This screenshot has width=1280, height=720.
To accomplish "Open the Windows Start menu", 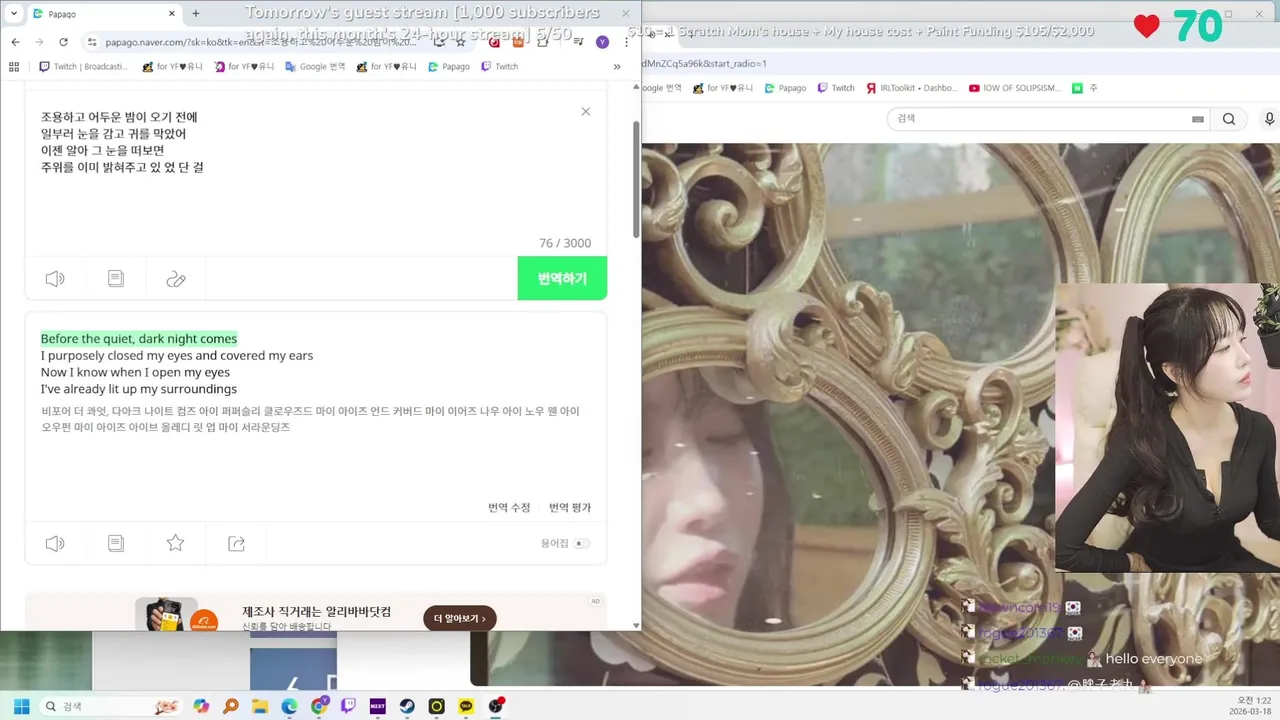I will tap(21, 706).
